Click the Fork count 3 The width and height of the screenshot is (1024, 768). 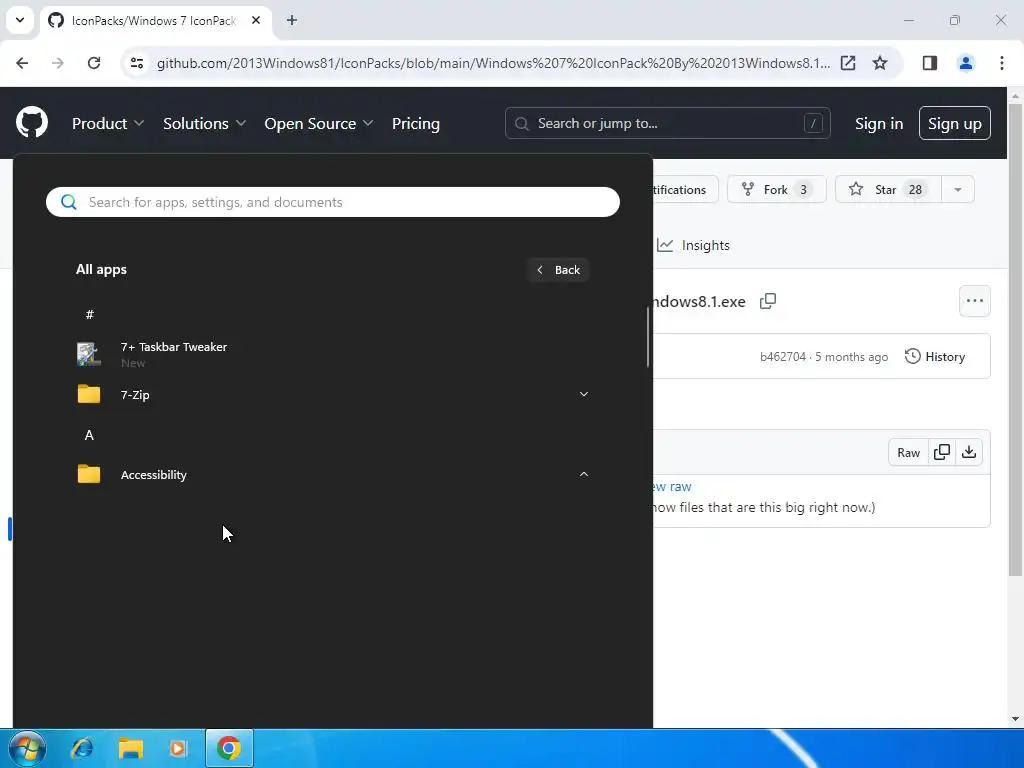(x=803, y=189)
